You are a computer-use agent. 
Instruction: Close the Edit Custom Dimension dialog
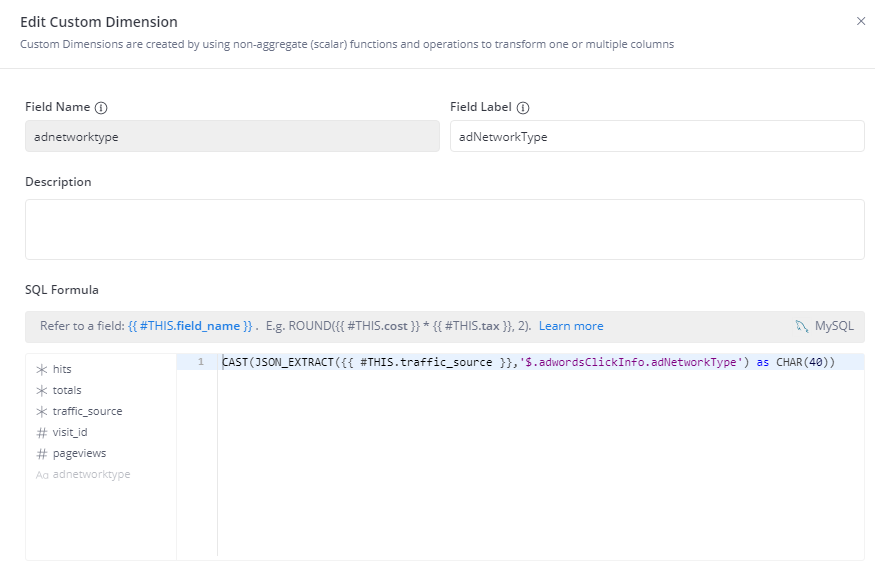[x=861, y=21]
